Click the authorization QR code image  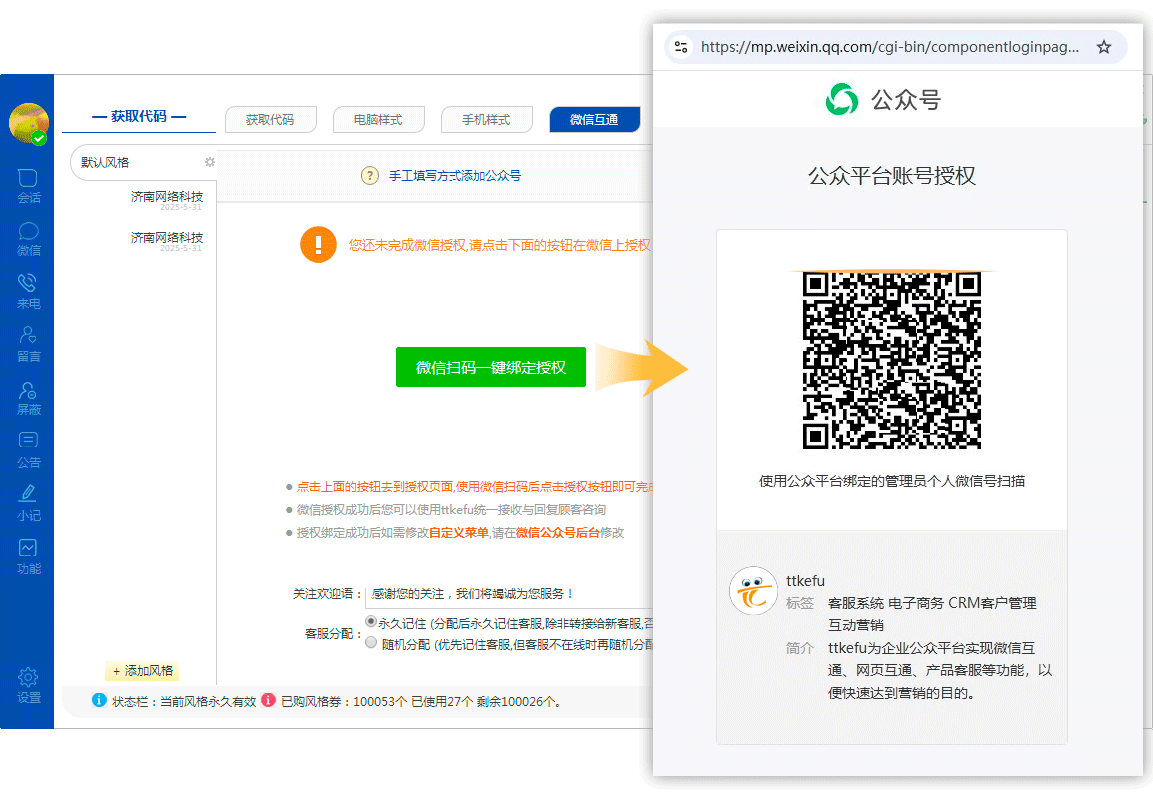891,360
